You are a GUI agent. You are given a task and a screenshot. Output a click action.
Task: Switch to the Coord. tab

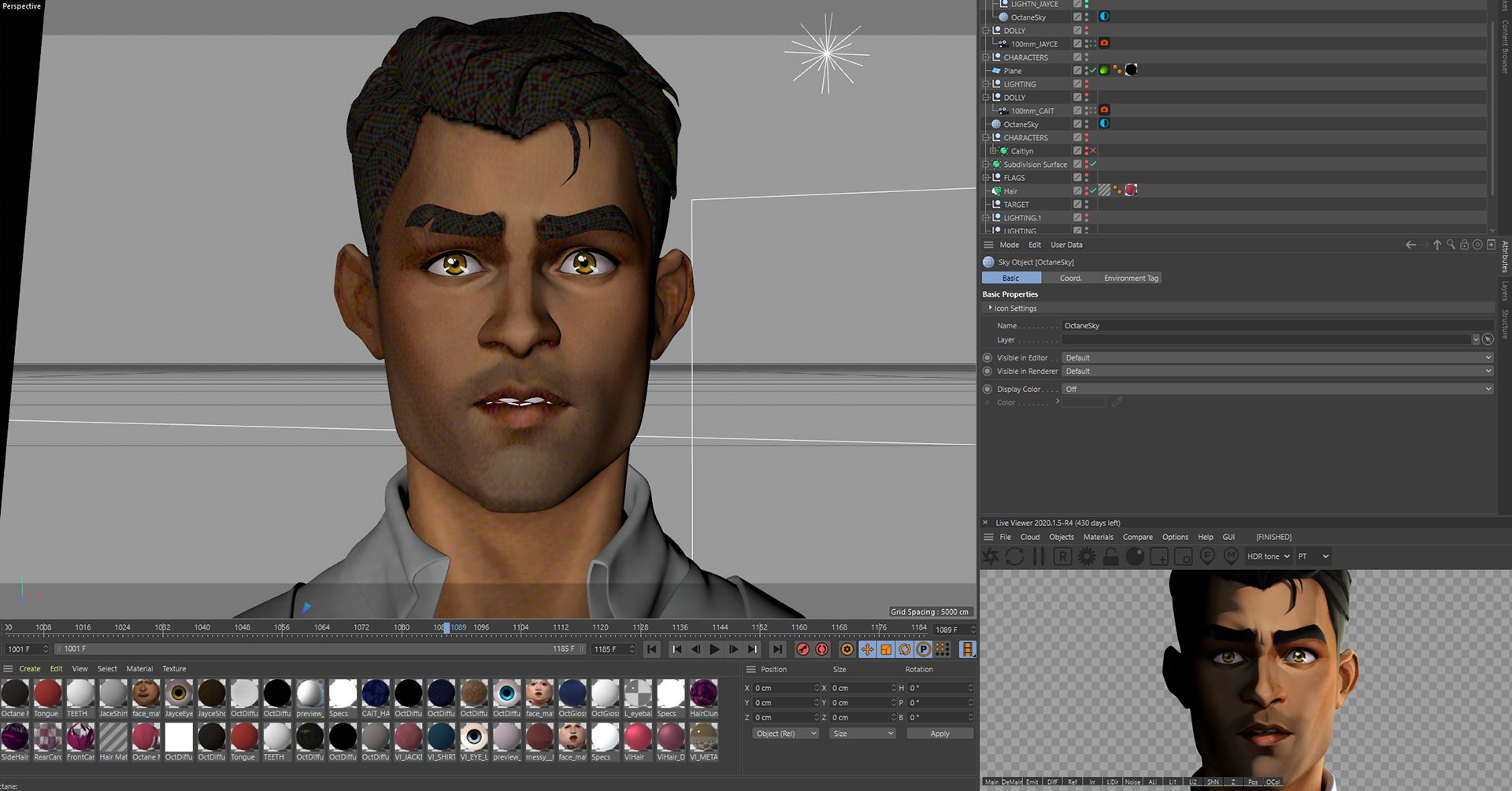click(1070, 278)
